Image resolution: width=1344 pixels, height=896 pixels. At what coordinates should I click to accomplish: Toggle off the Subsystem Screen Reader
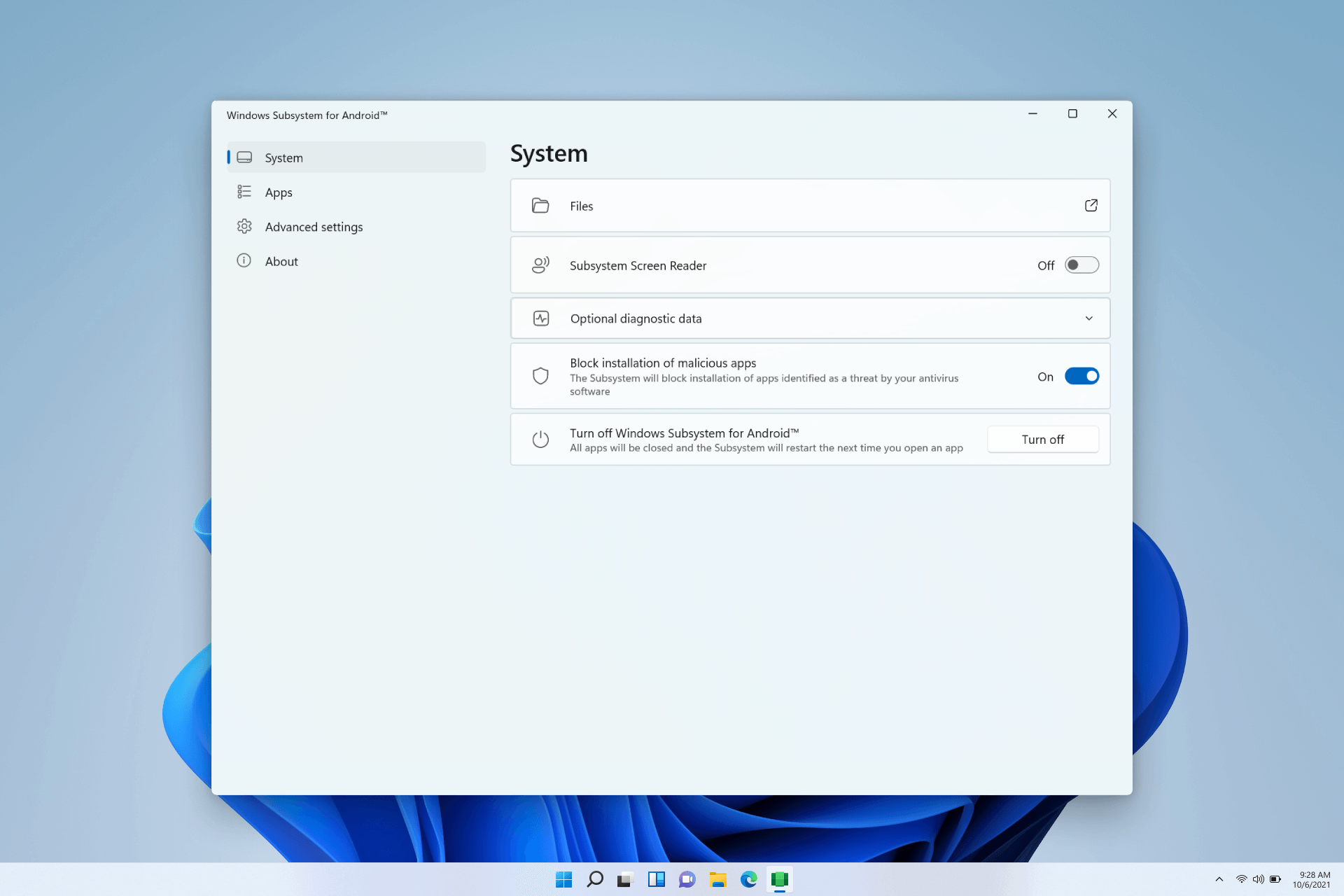click(x=1080, y=264)
